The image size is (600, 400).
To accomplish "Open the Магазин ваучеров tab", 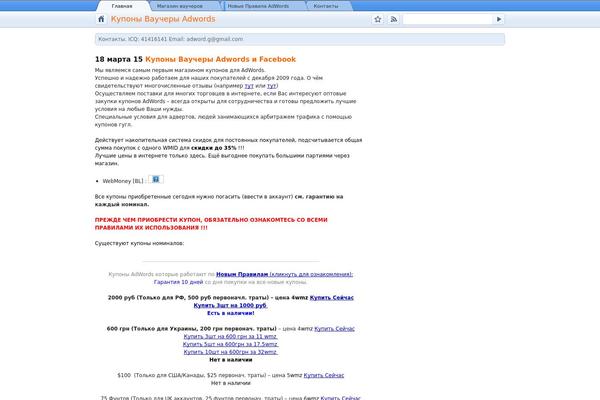I will (180, 6).
